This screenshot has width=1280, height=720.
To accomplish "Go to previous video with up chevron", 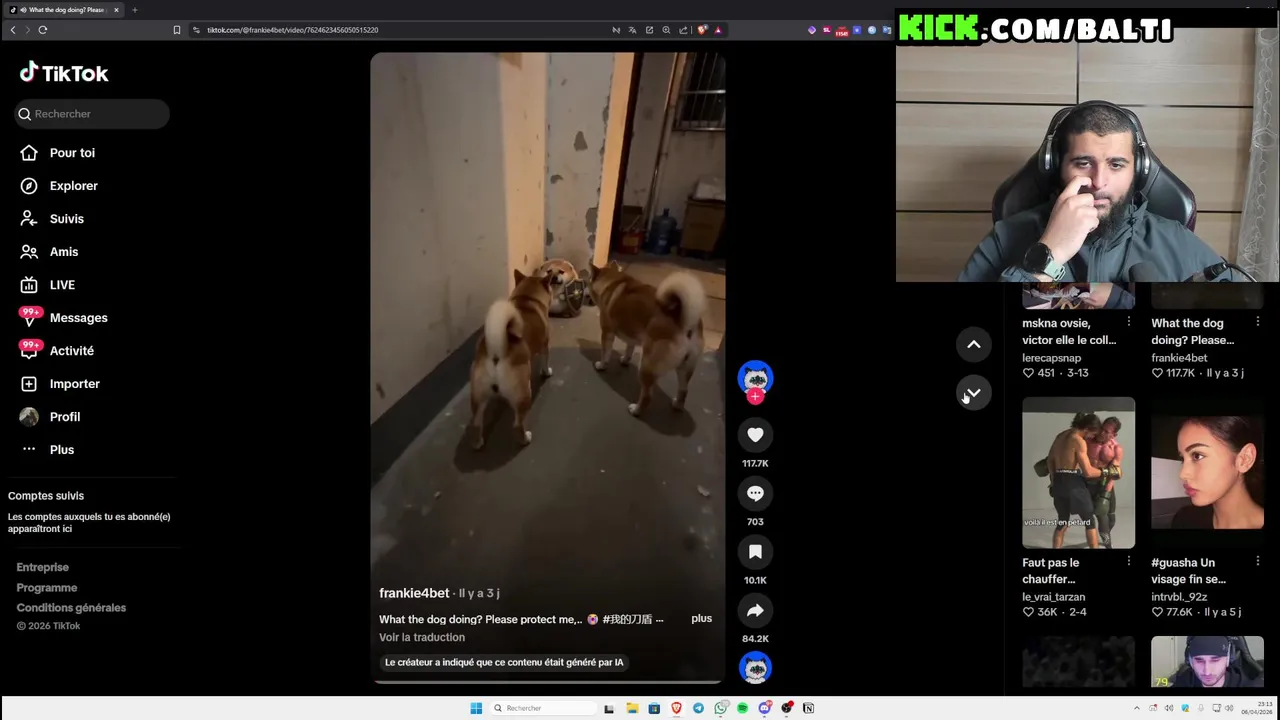I will pyautogui.click(x=973, y=345).
